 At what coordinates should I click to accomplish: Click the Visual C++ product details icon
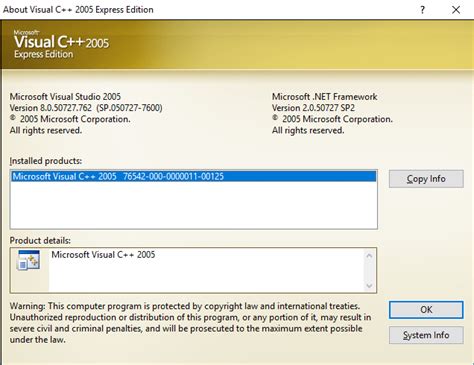click(x=29, y=260)
